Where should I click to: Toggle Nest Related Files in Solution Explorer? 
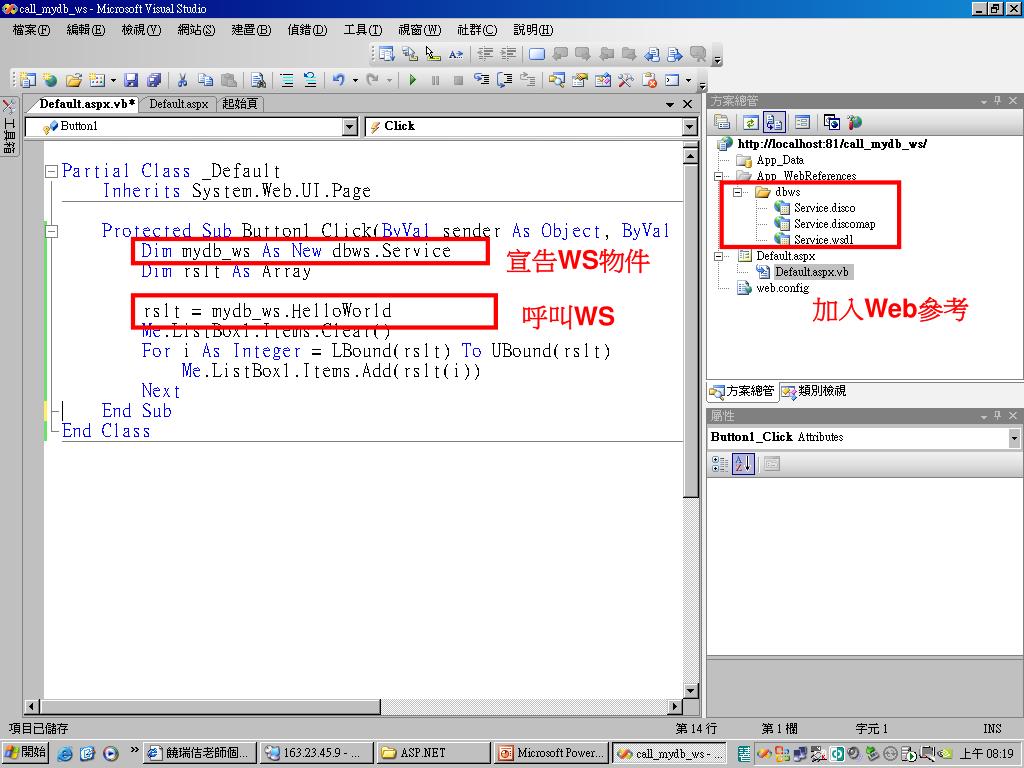coord(774,122)
